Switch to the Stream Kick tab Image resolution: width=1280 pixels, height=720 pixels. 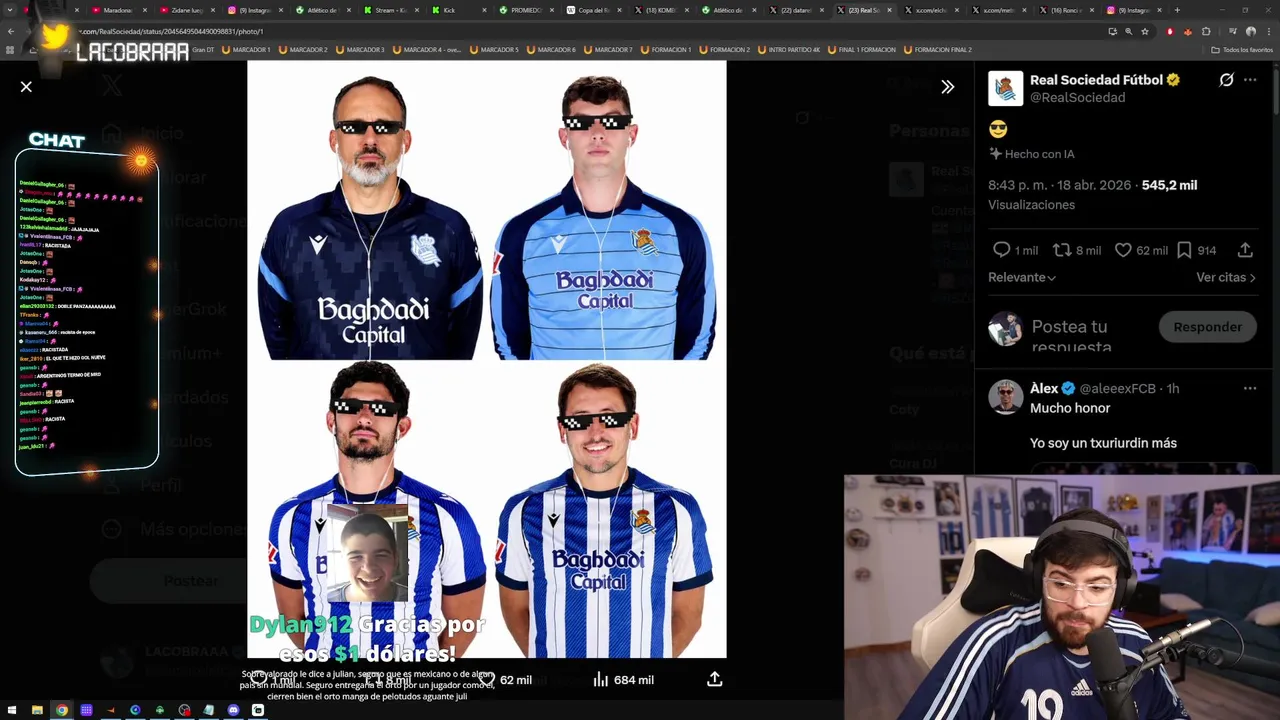click(390, 10)
